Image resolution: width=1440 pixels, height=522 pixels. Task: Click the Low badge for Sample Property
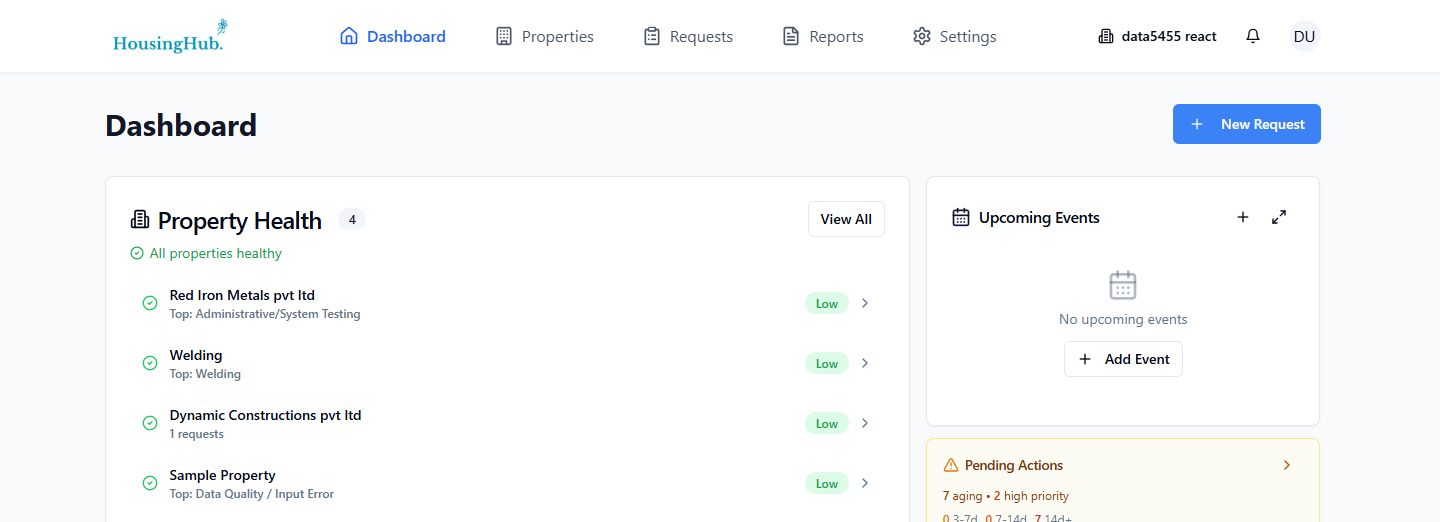[826, 483]
